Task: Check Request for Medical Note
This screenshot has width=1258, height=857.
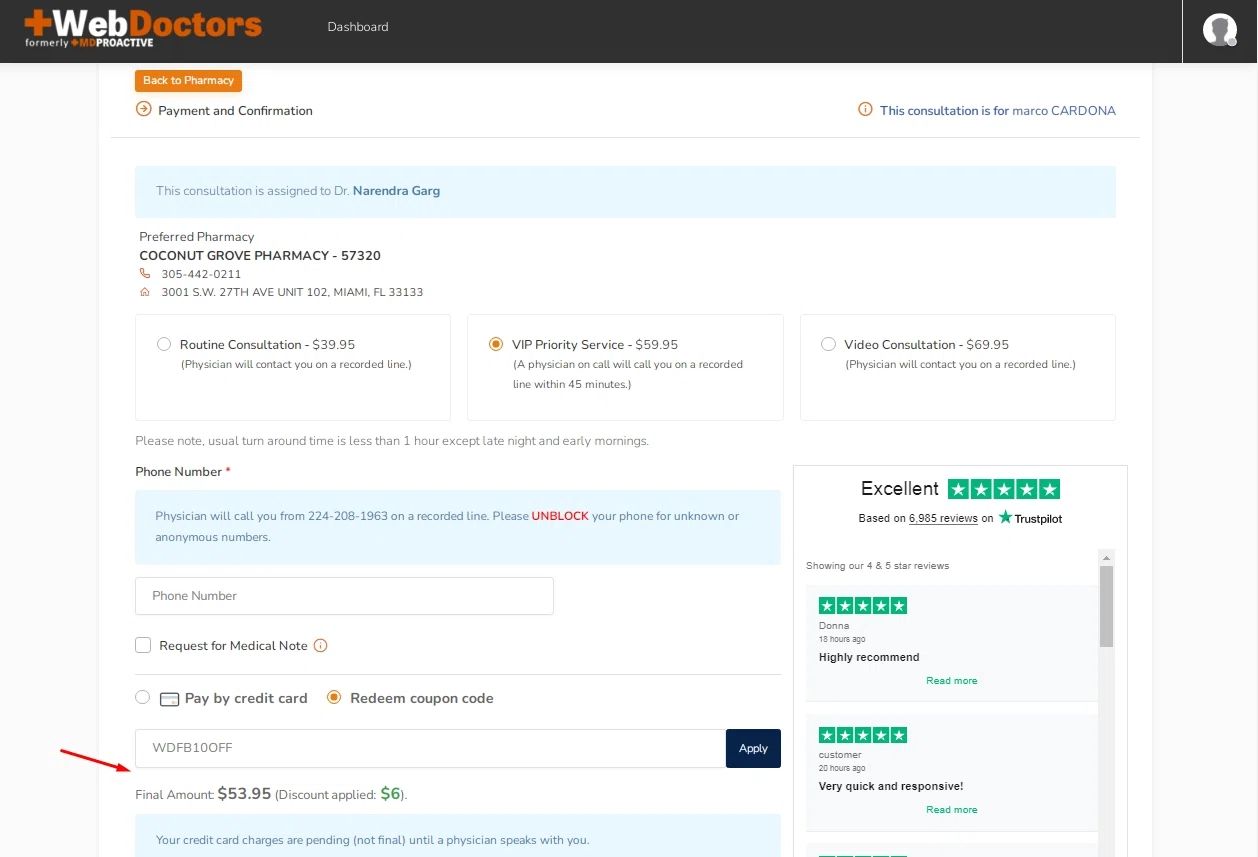Action: 143,646
